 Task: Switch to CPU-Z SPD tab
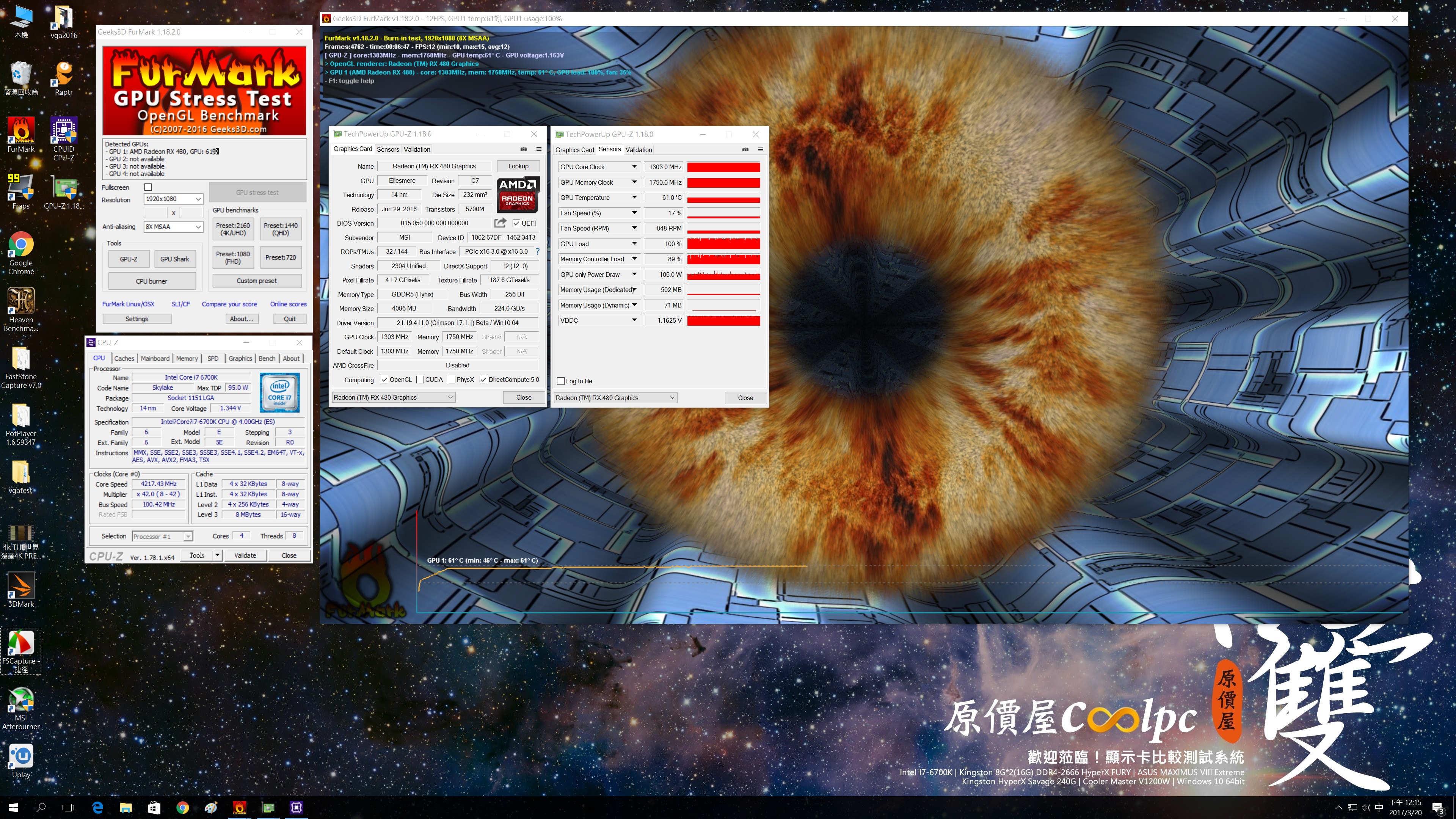[x=212, y=358]
